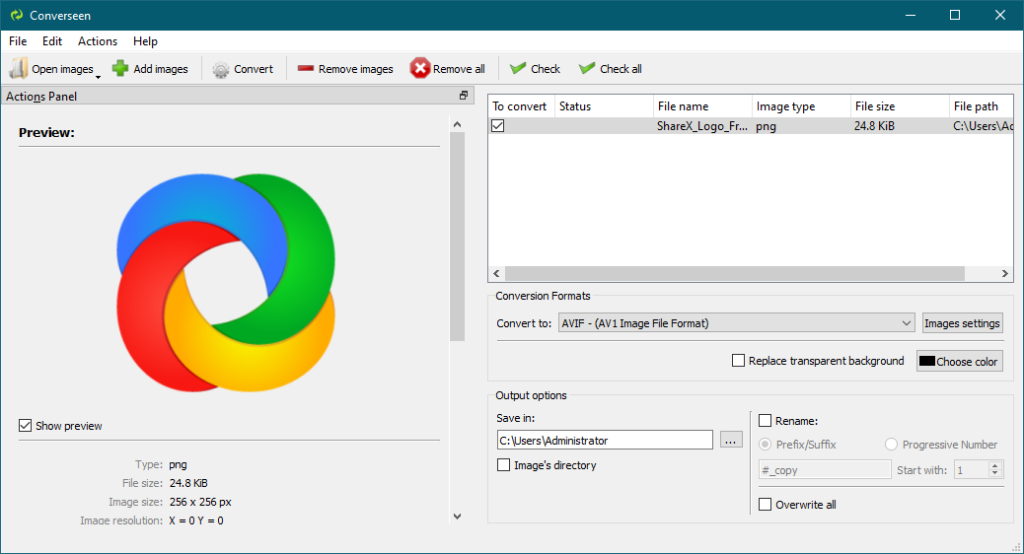This screenshot has width=1024, height=554.
Task: Sort by the File path column header
Action: coord(981,106)
